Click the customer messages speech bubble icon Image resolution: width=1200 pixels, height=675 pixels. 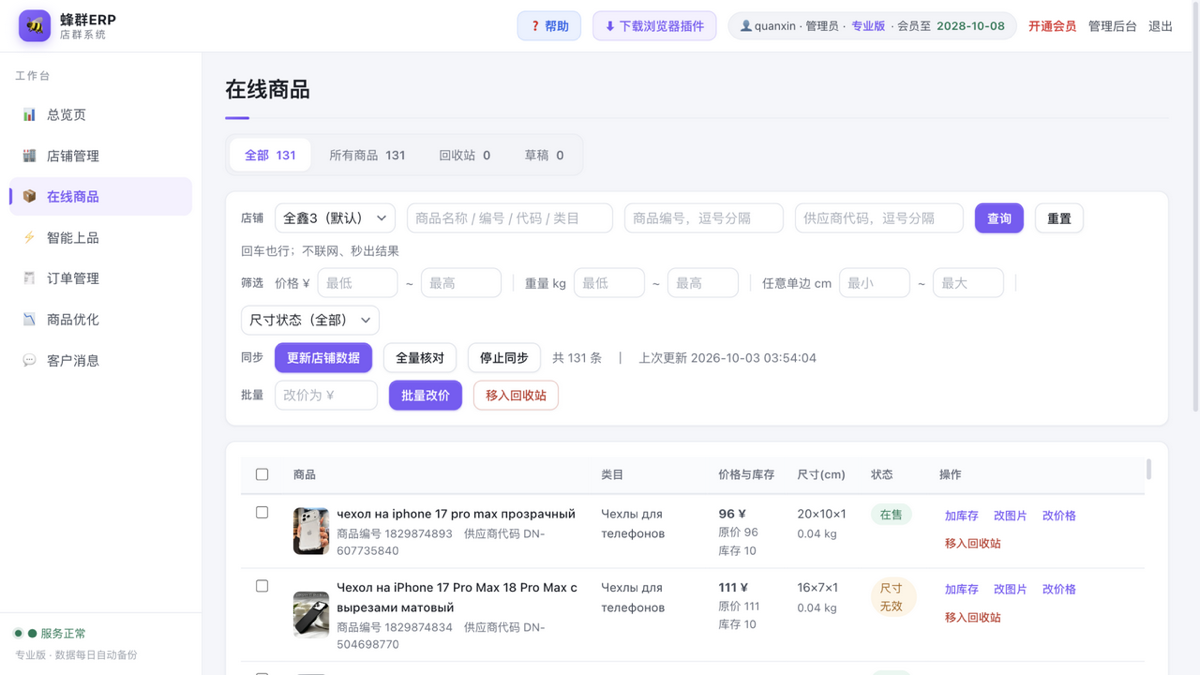pos(29,361)
